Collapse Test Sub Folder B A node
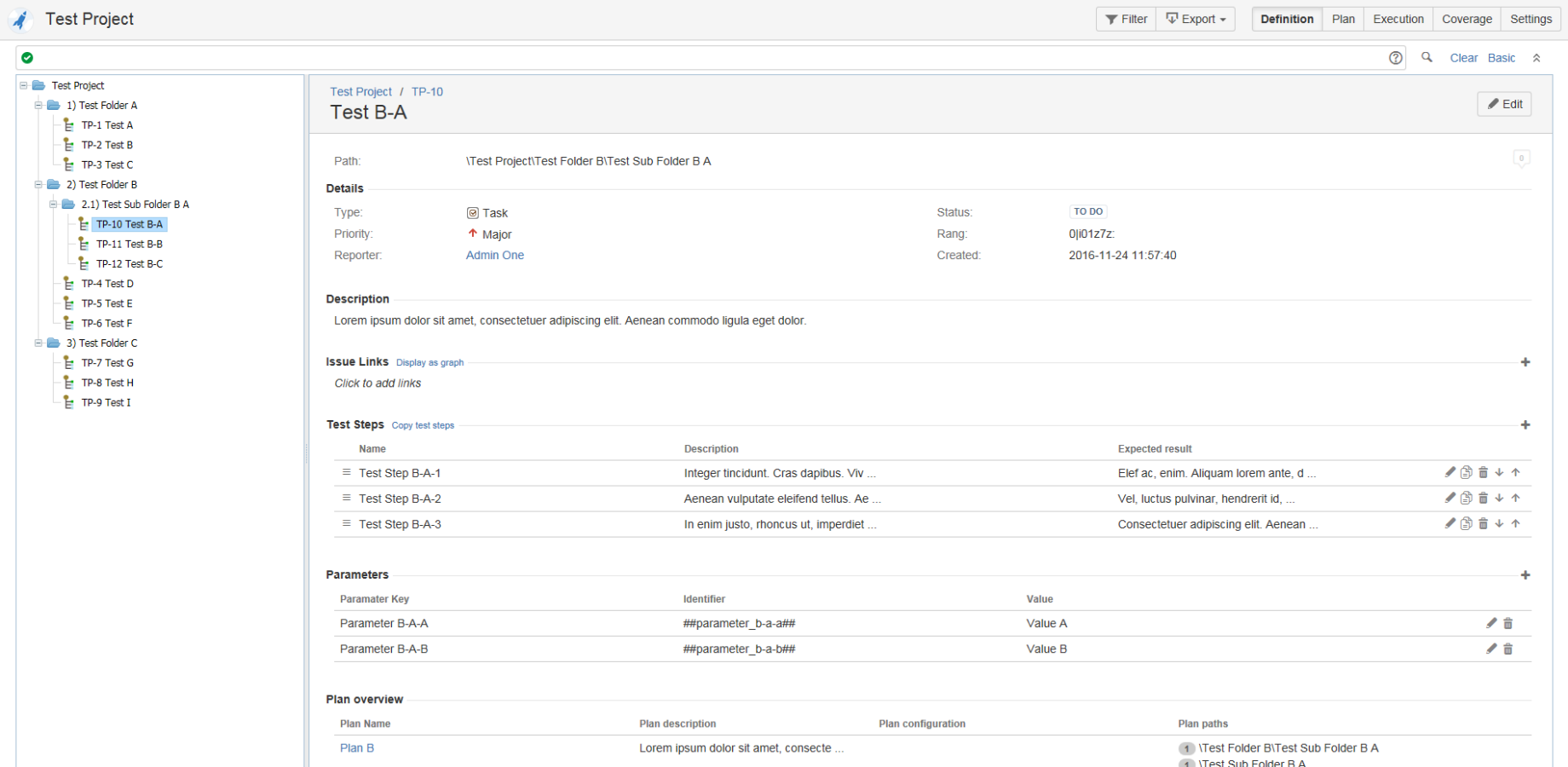Screen dimensions: 1568x767 (x=53, y=205)
